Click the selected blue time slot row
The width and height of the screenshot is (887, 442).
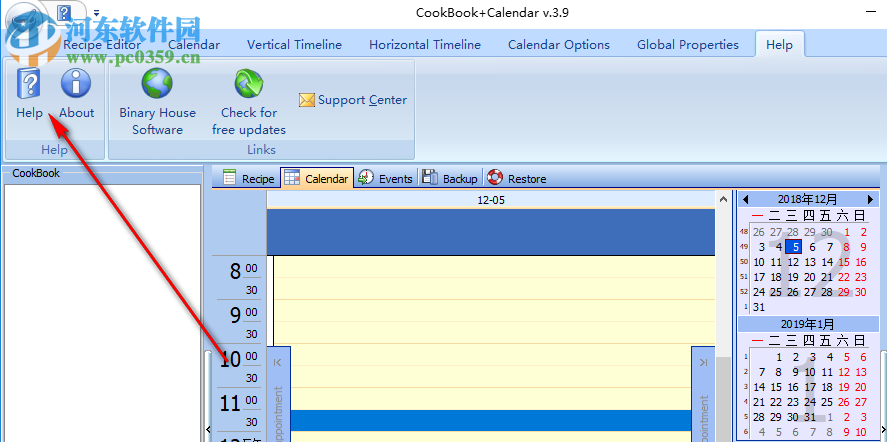point(490,420)
